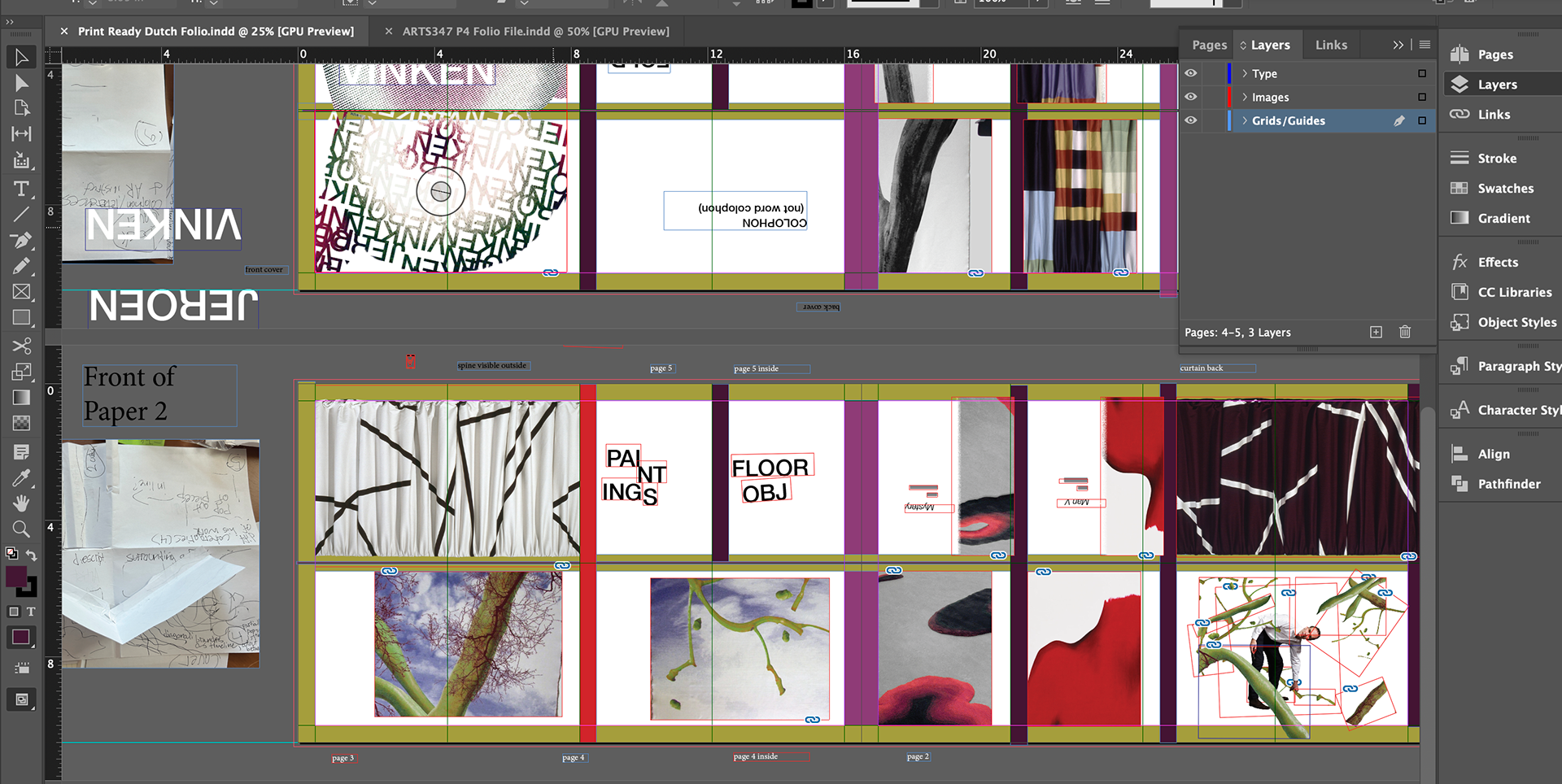Screen dimensions: 1562x784
Task: Open the Swatches panel
Action: pos(1505,189)
